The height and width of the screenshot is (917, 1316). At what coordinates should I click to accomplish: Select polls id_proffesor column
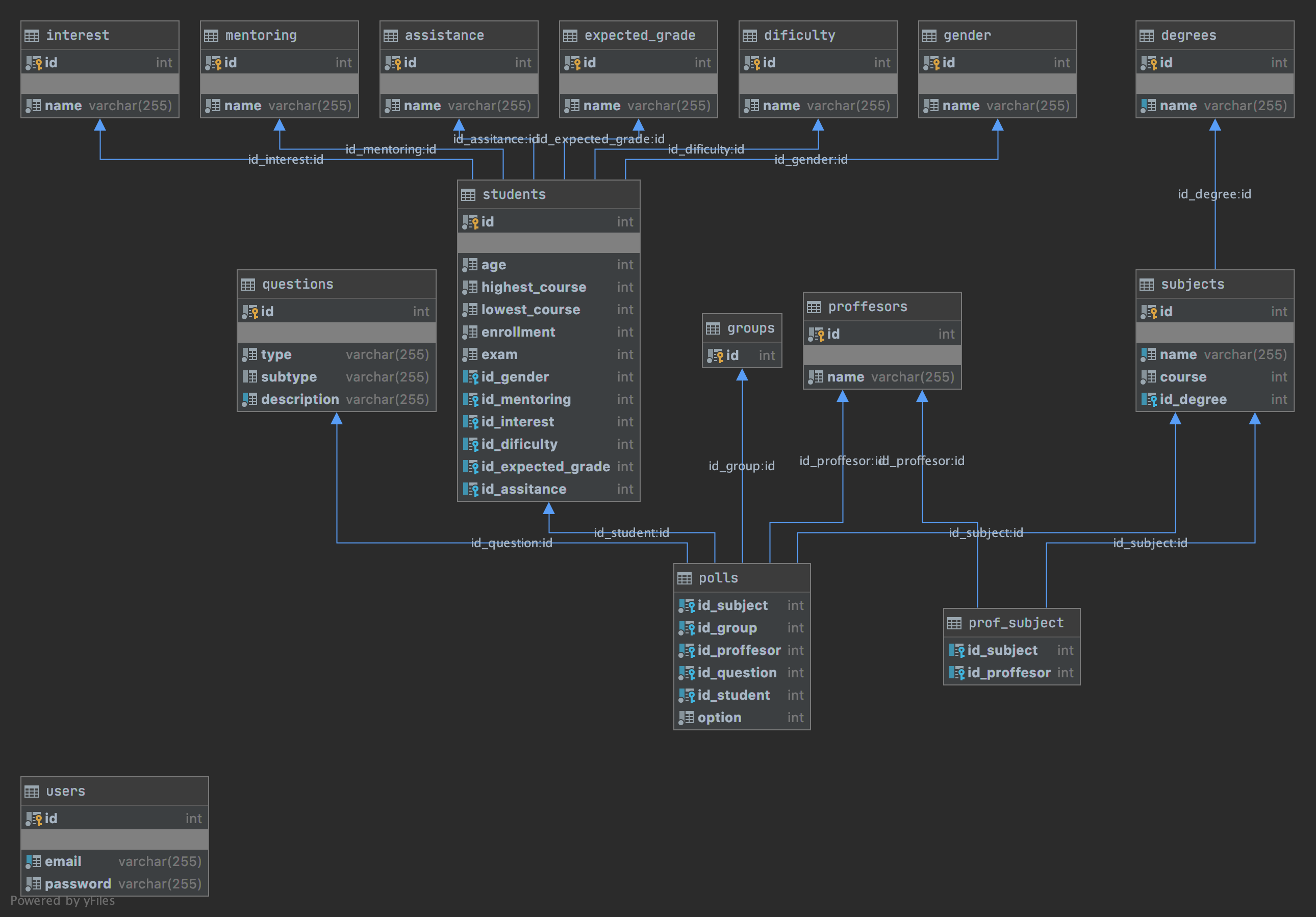(x=742, y=650)
